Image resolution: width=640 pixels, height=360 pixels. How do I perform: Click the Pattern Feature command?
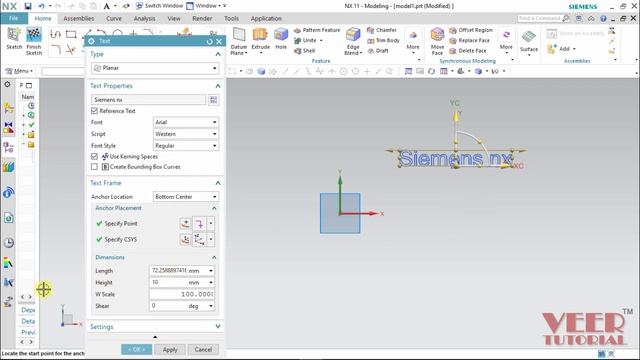point(317,30)
